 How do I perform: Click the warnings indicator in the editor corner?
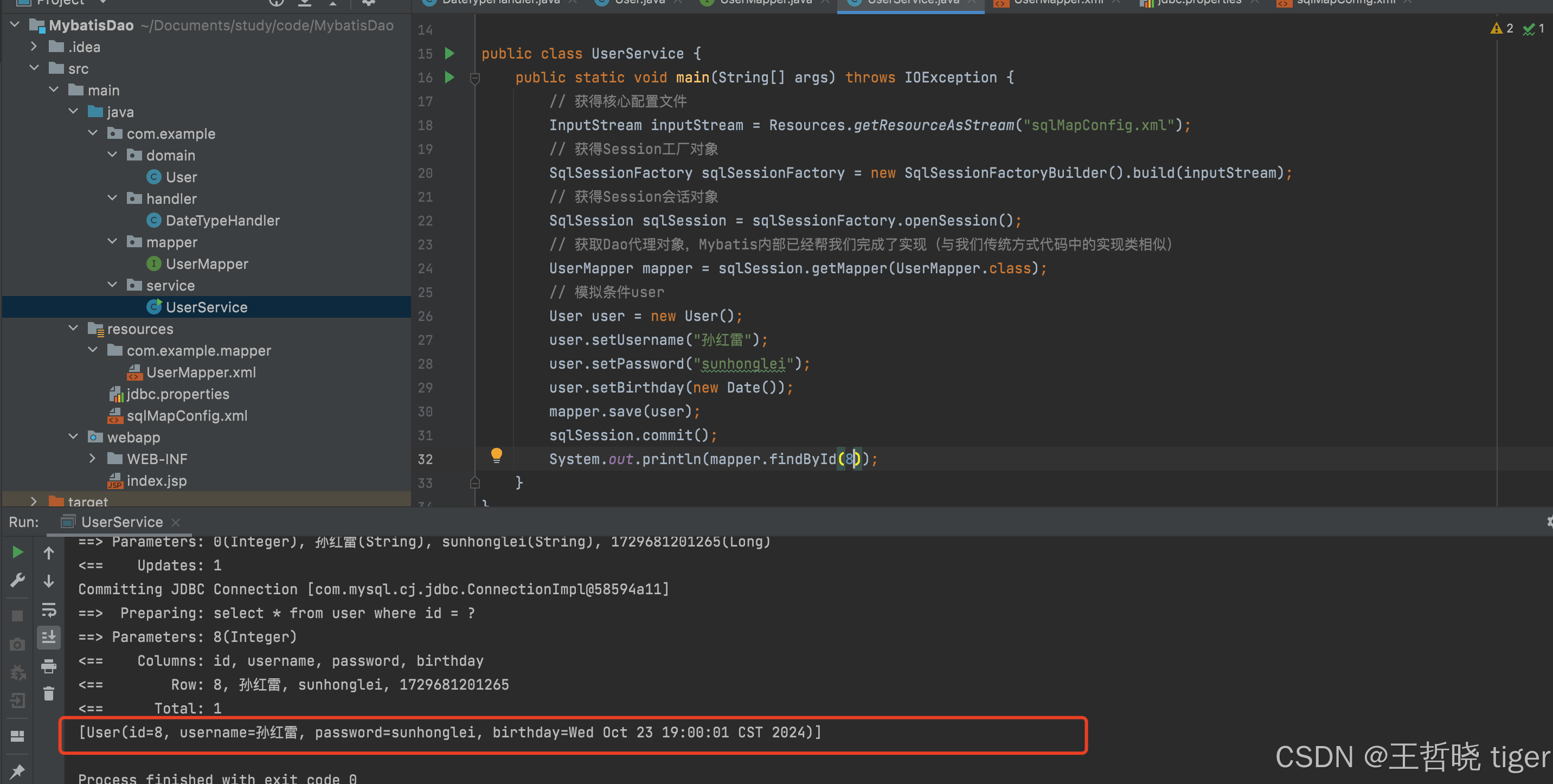click(x=1501, y=28)
